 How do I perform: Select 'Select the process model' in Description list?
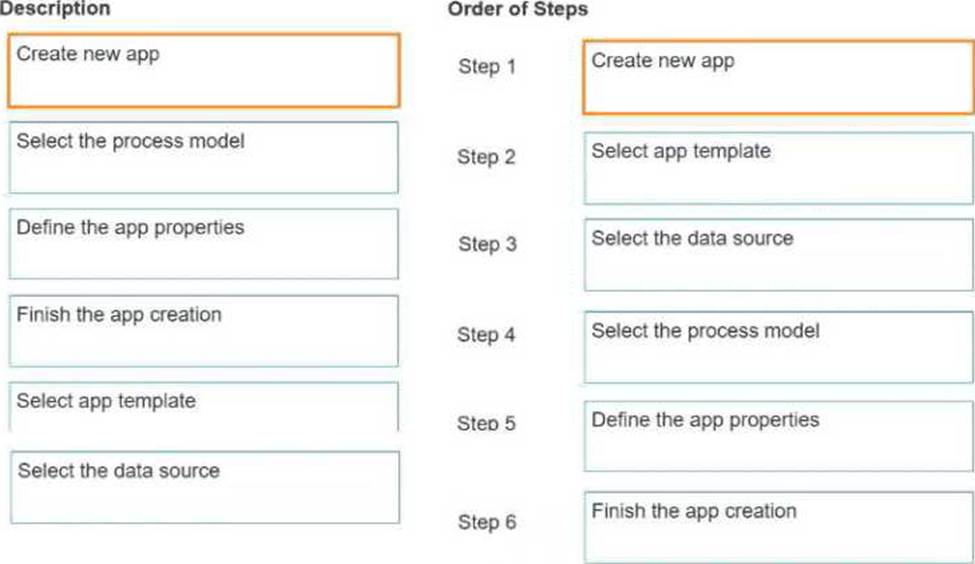point(203,157)
